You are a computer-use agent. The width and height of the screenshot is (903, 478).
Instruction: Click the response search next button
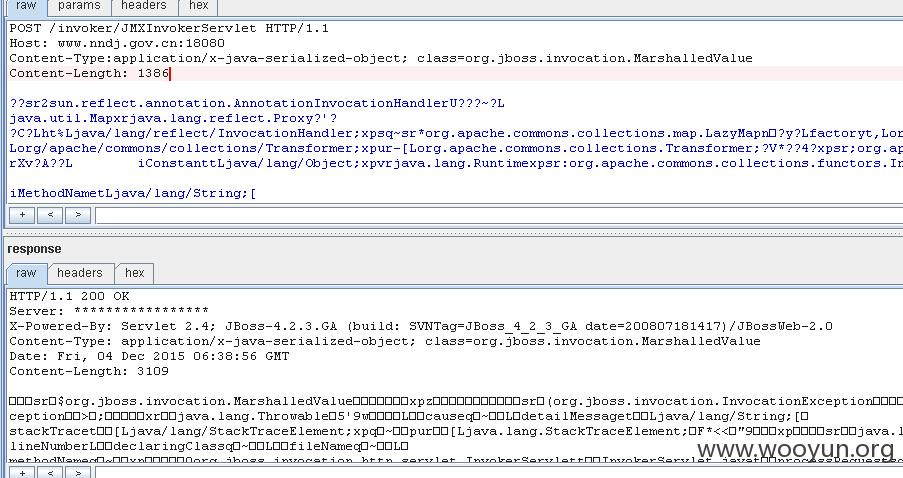[x=78, y=473]
